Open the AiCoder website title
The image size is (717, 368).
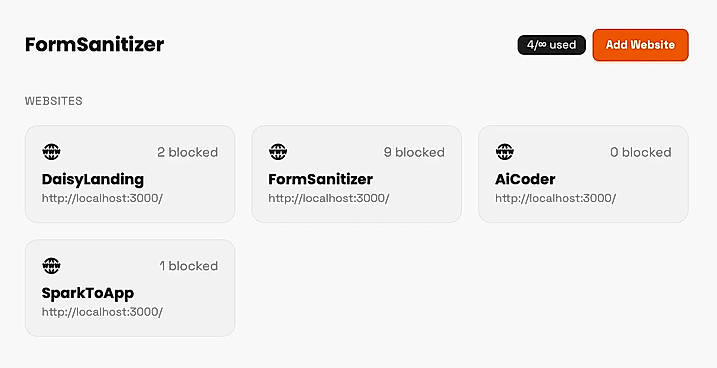pos(525,179)
